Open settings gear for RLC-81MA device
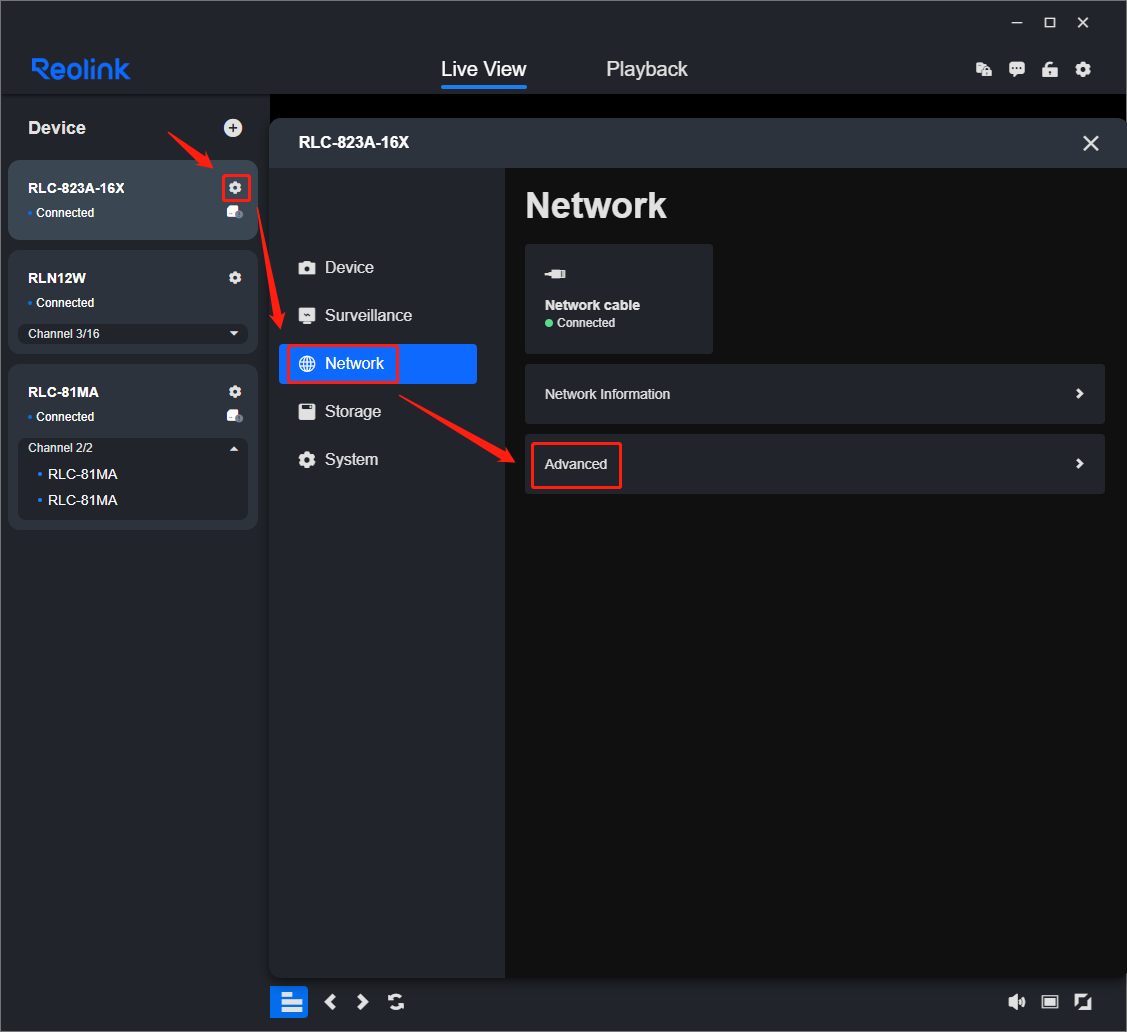The height and width of the screenshot is (1032, 1127). tap(235, 392)
